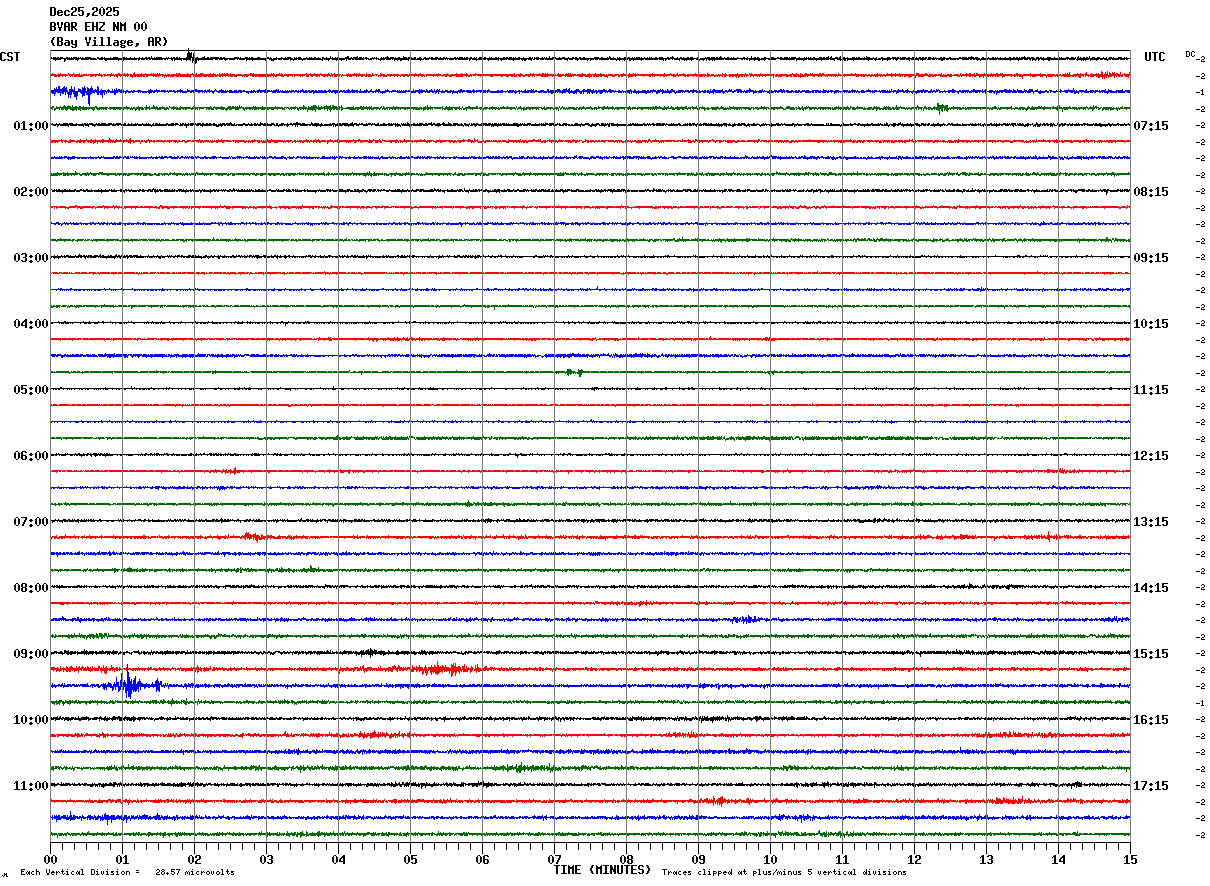Click the 09:00 CST hour label
The image size is (1210, 886).
(31, 654)
